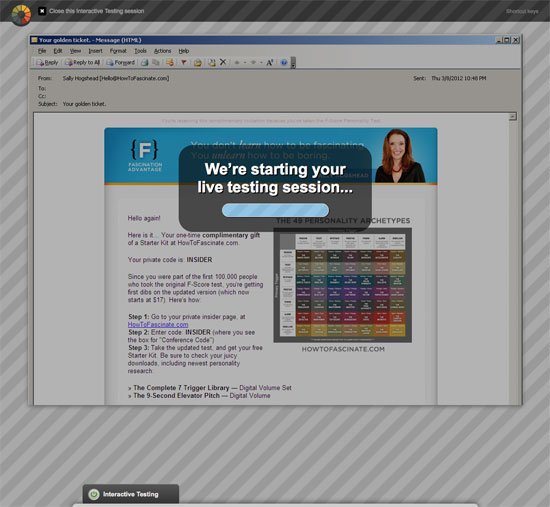Open the View menu
Screen dimensions: 550x507
click(x=75, y=51)
